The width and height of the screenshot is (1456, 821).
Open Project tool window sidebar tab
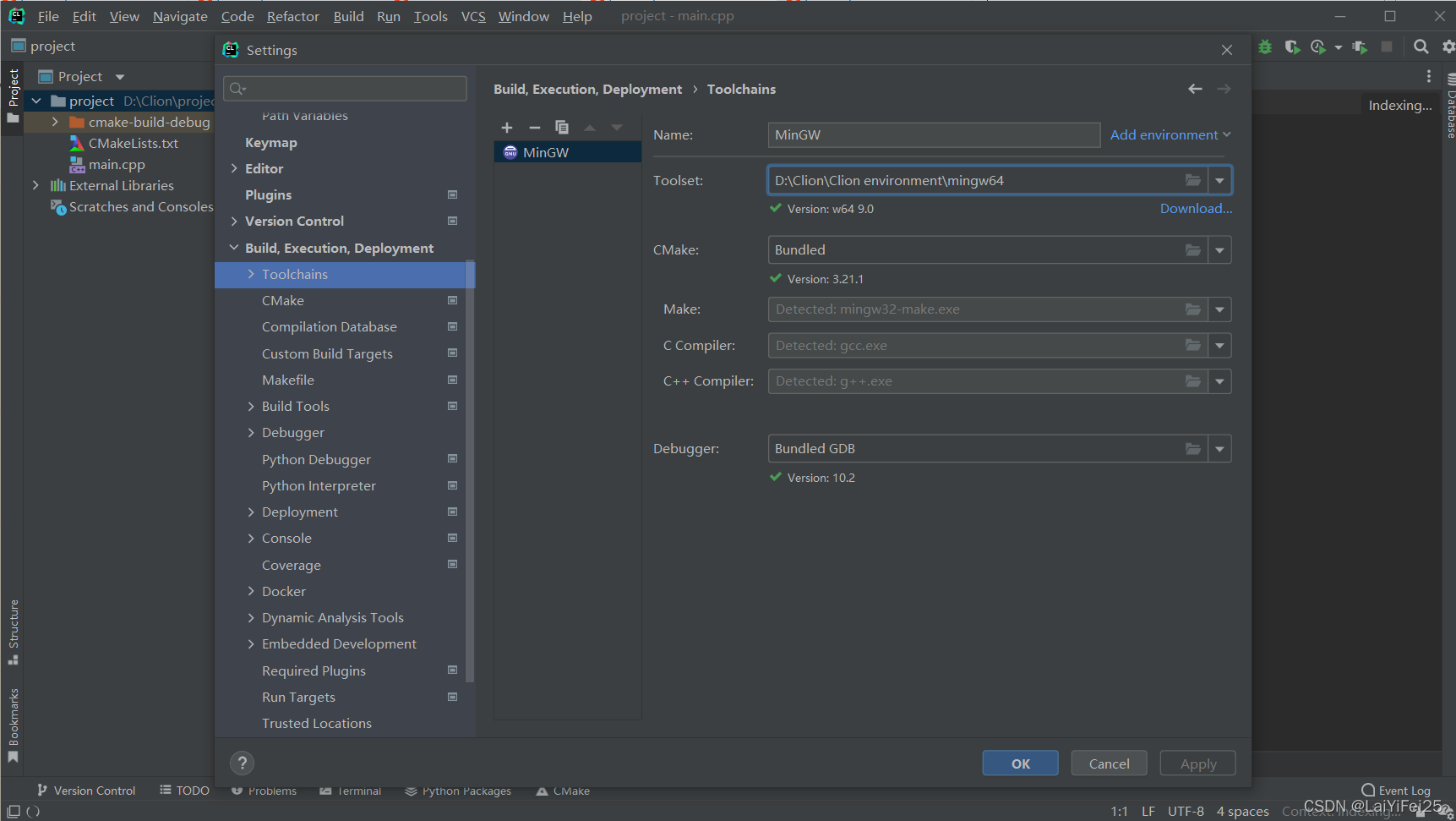pyautogui.click(x=13, y=96)
